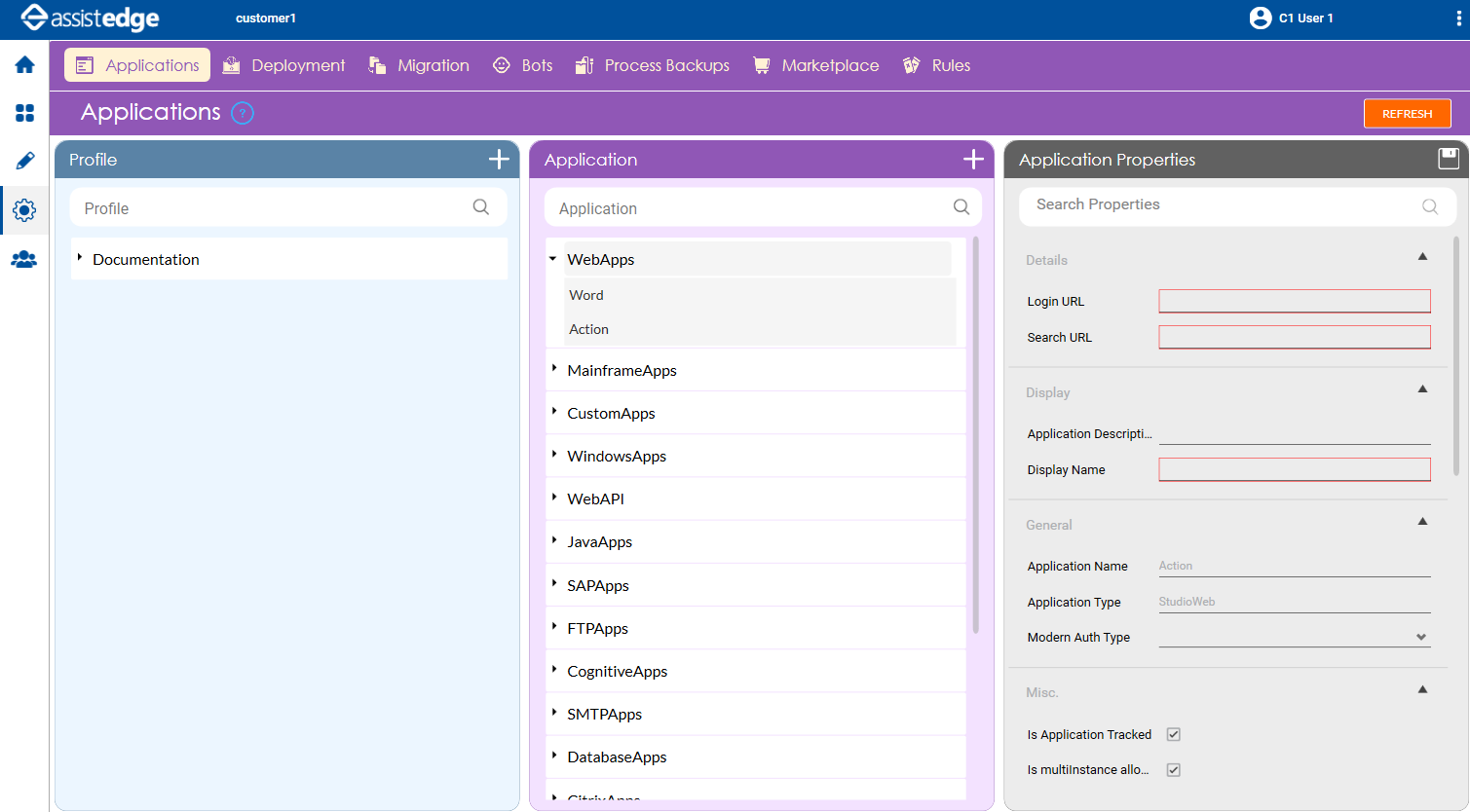The width and height of the screenshot is (1470, 812).
Task: Collapse the Details properties section
Action: coord(1422,257)
